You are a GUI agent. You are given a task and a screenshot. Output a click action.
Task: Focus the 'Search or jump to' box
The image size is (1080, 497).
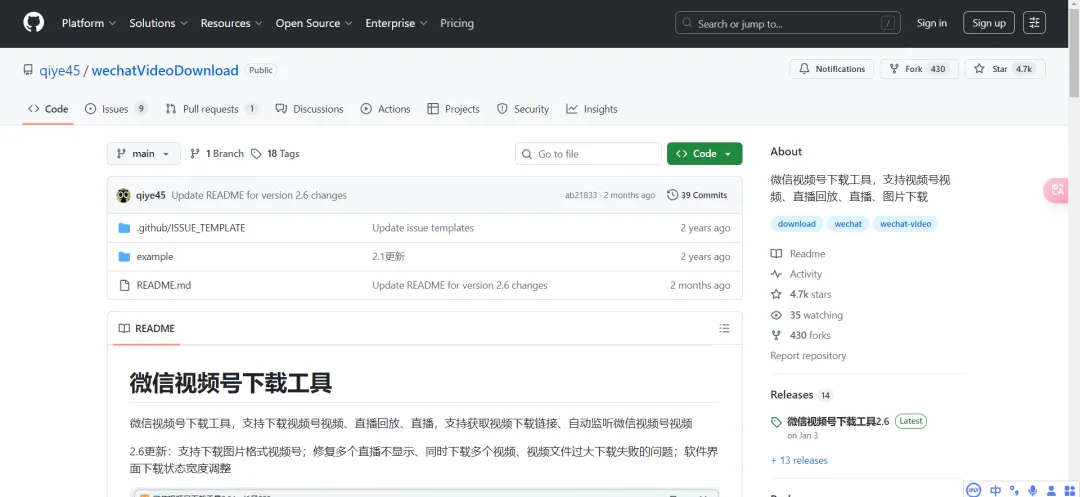coord(789,23)
